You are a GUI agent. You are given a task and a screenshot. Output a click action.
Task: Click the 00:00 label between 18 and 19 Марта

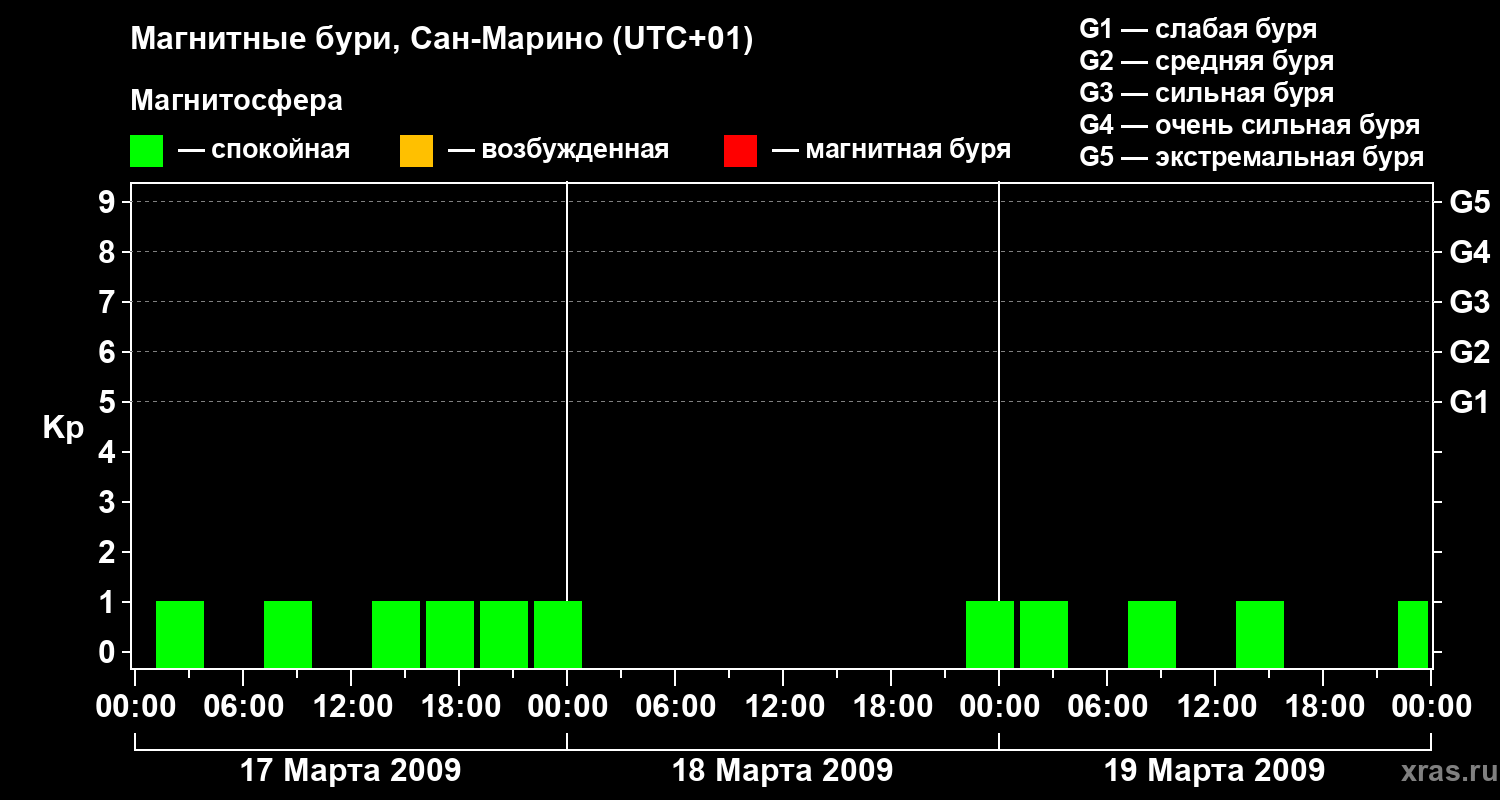[x=999, y=707]
